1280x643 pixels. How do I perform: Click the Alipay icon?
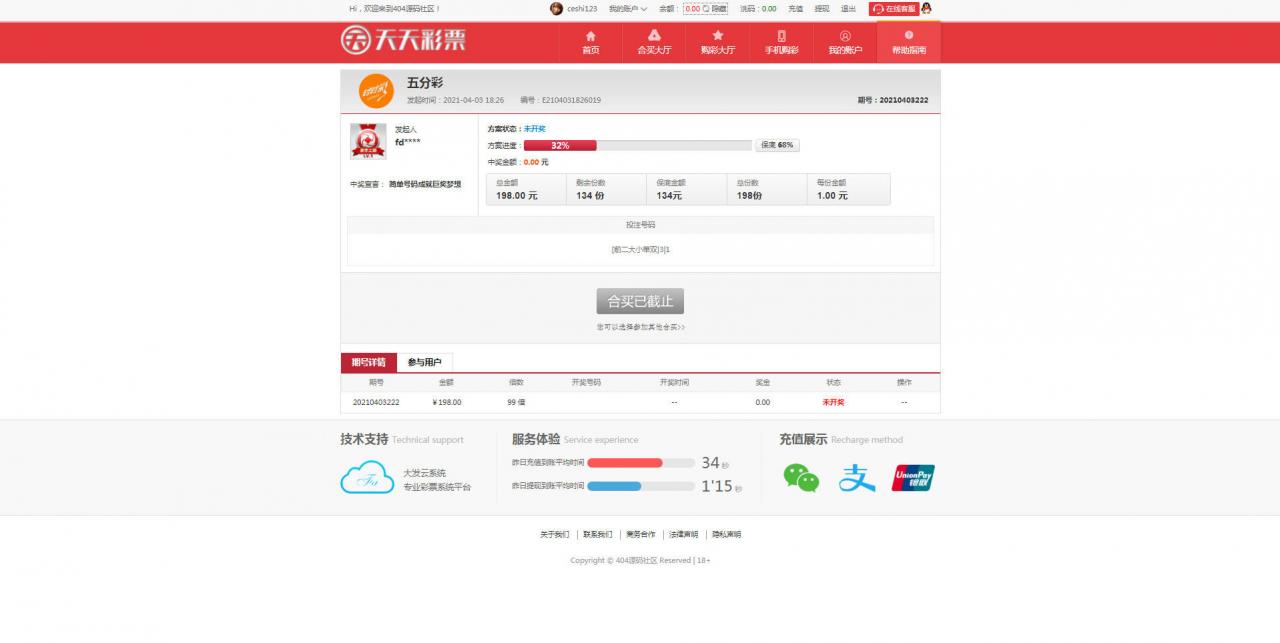tap(856, 478)
